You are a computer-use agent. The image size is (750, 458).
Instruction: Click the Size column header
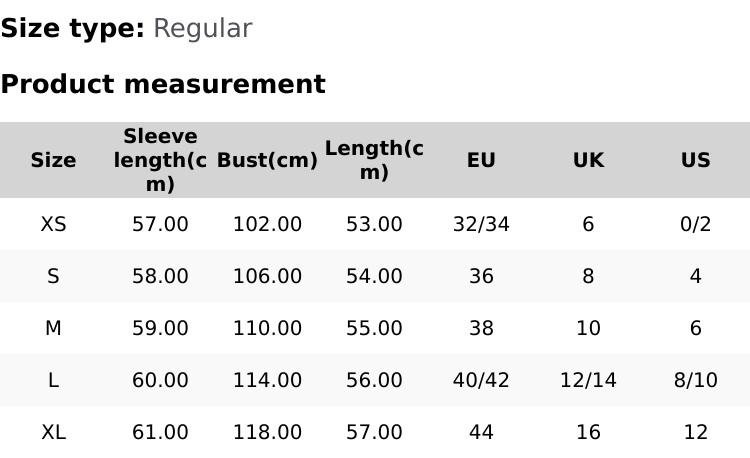[x=53, y=160]
